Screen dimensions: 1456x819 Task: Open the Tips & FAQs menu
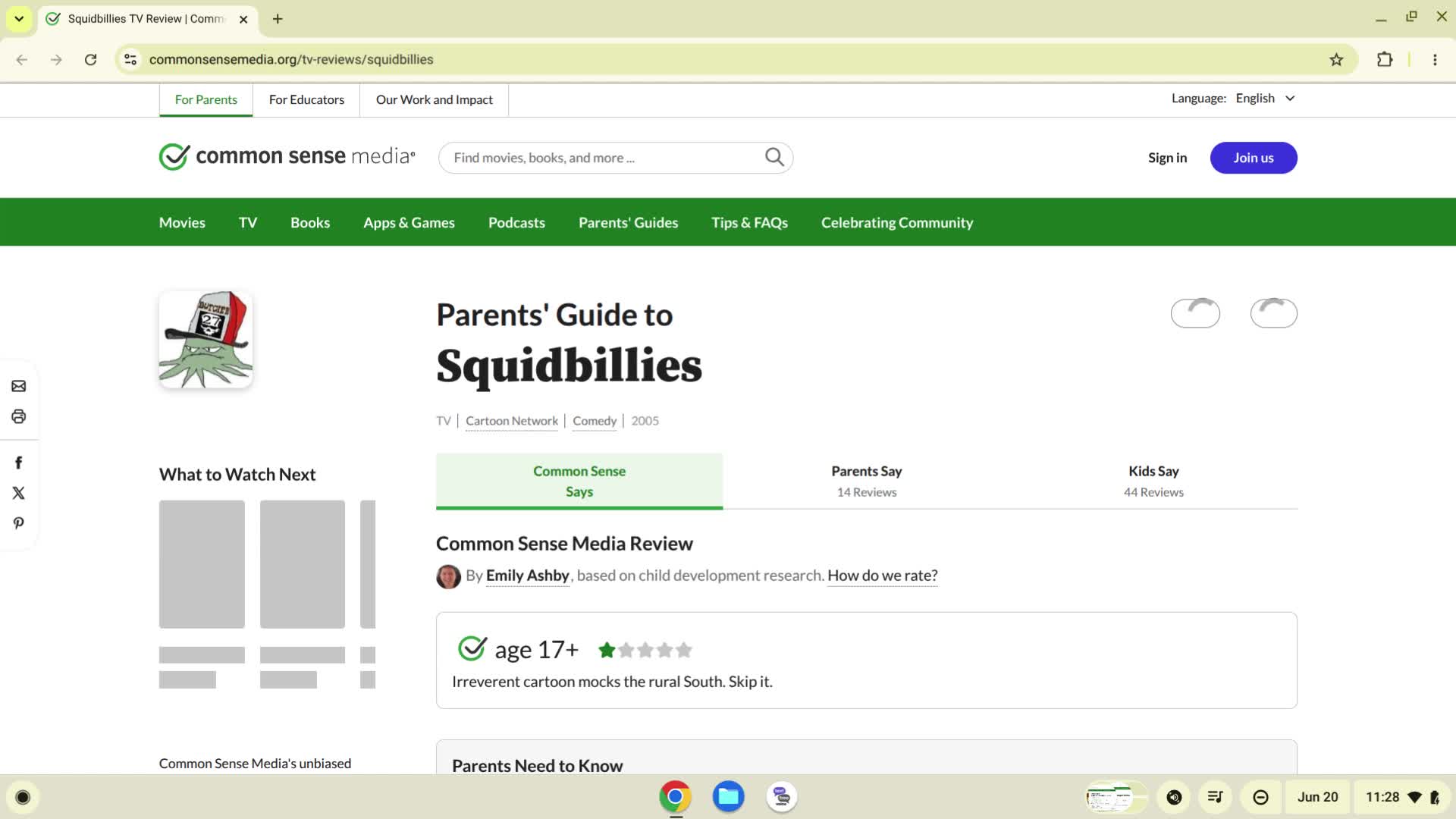coord(749,222)
